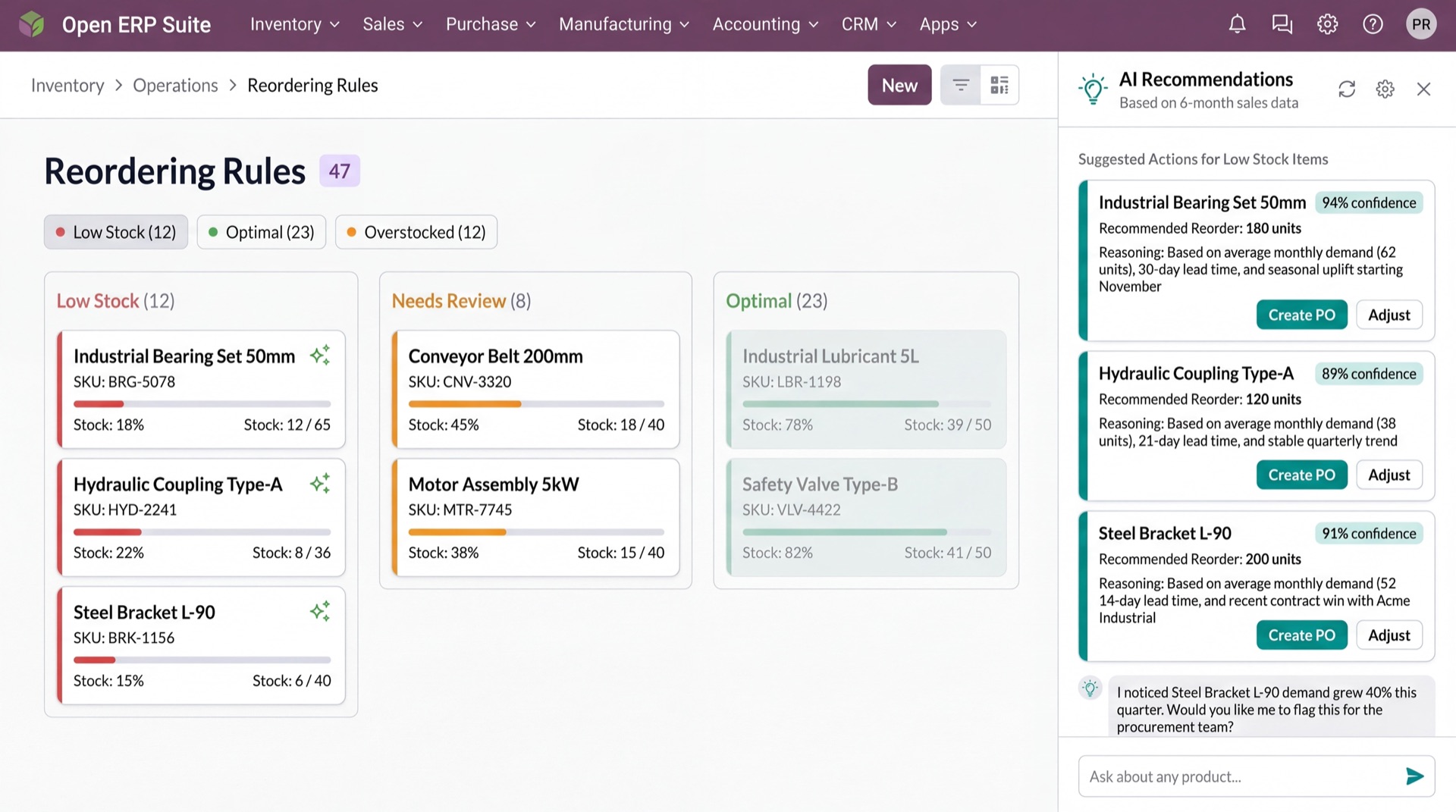
Task: Click Suggested Actions for Low Stock Items heading
Action: (1203, 159)
